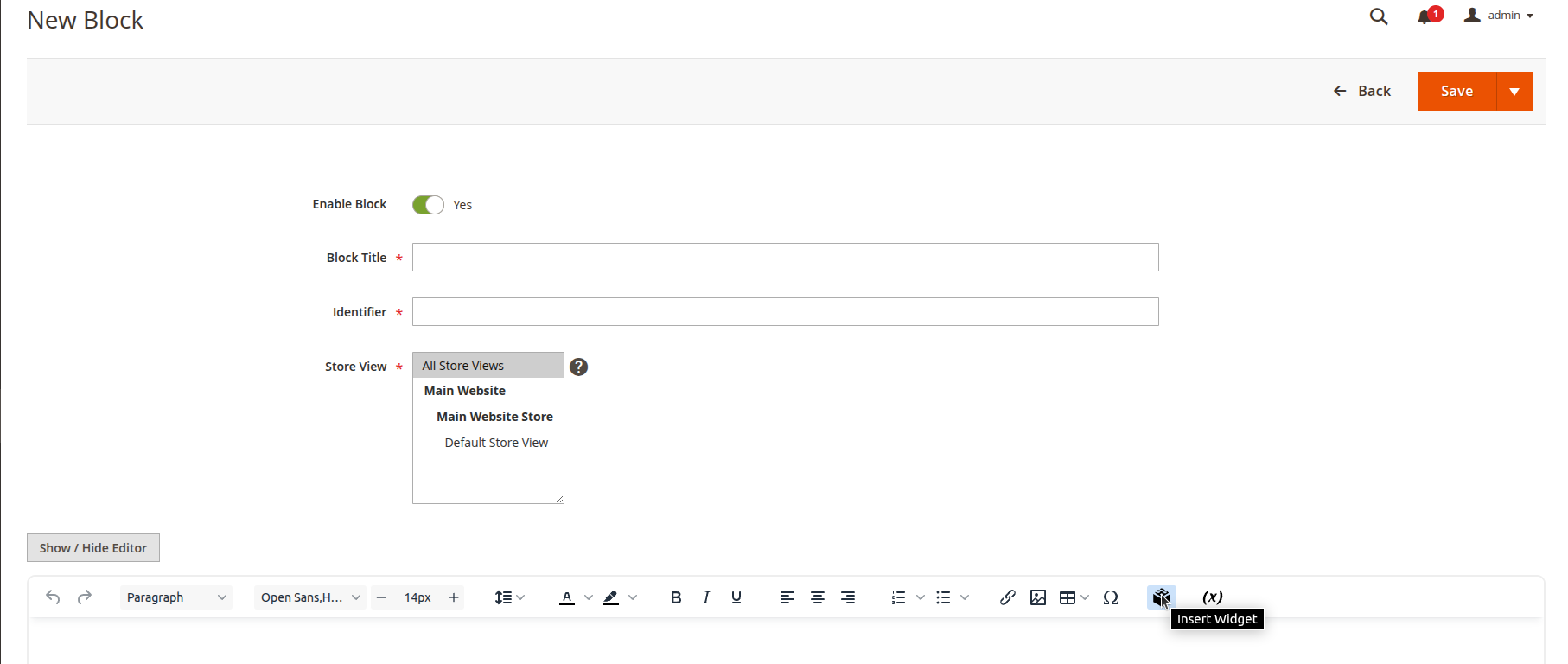Screen dimensions: 1568x664
Task: Open the Paragraph format dropdown
Action: (175, 597)
